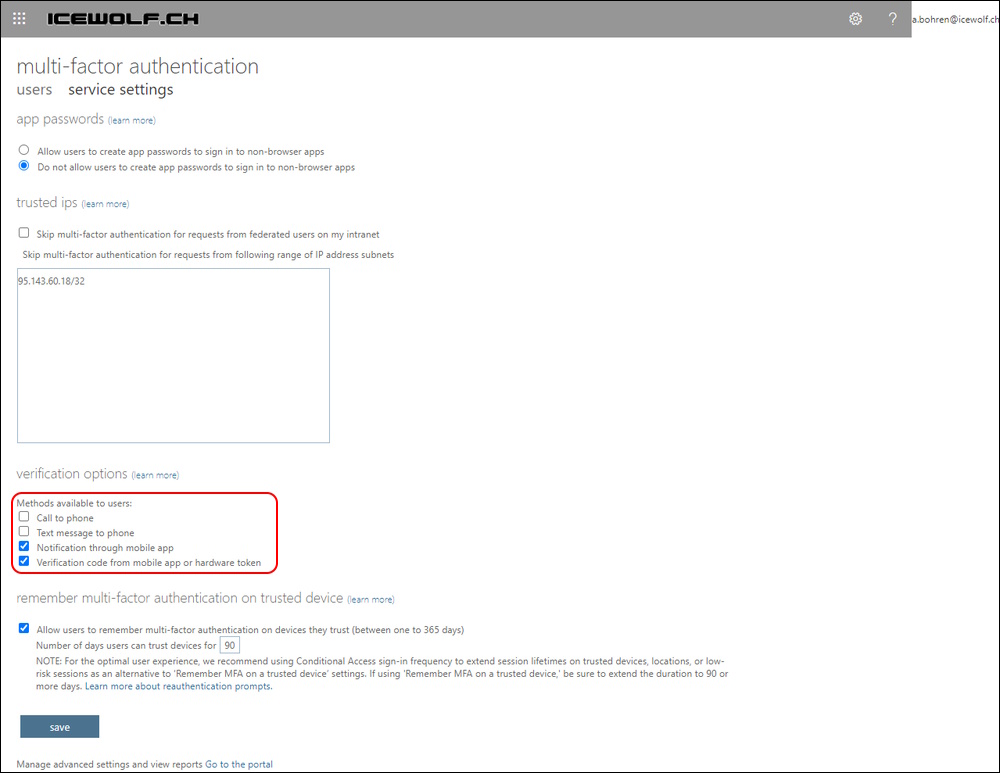Viewport: 1000px width, 773px height.
Task: Click the Manage advanced settings and view reports text
Action: (109, 764)
